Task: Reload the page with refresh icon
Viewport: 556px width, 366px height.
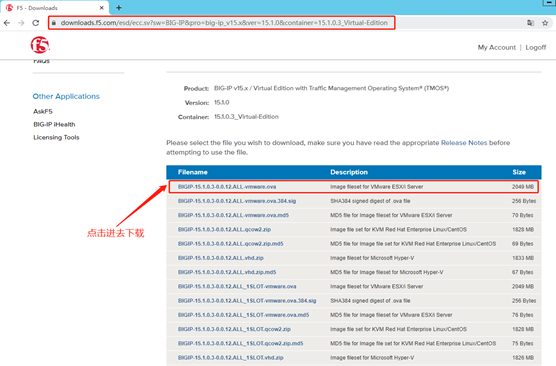Action: coord(36,23)
